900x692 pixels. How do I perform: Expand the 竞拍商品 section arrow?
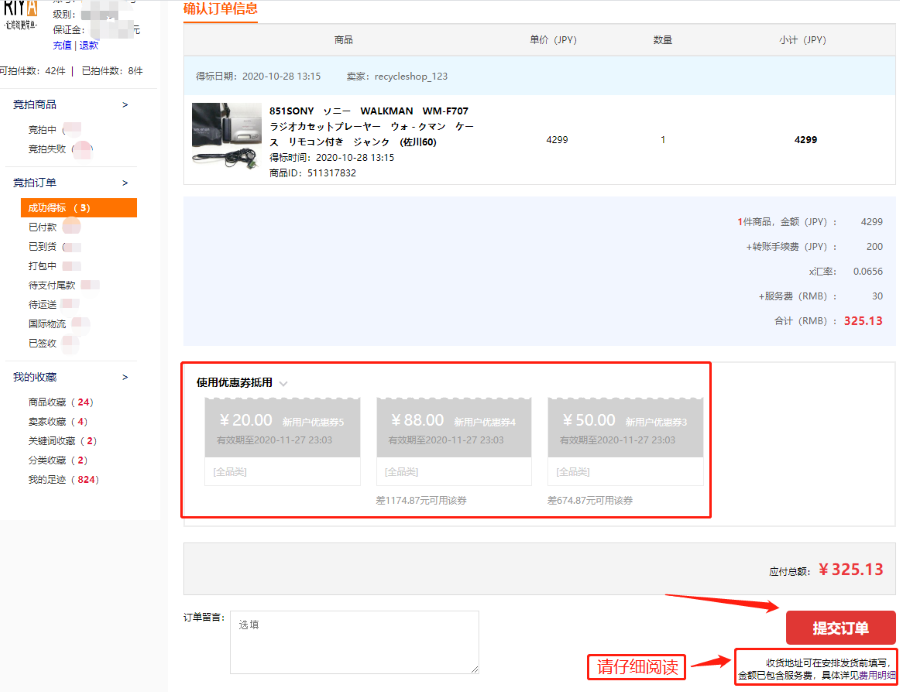[125, 105]
